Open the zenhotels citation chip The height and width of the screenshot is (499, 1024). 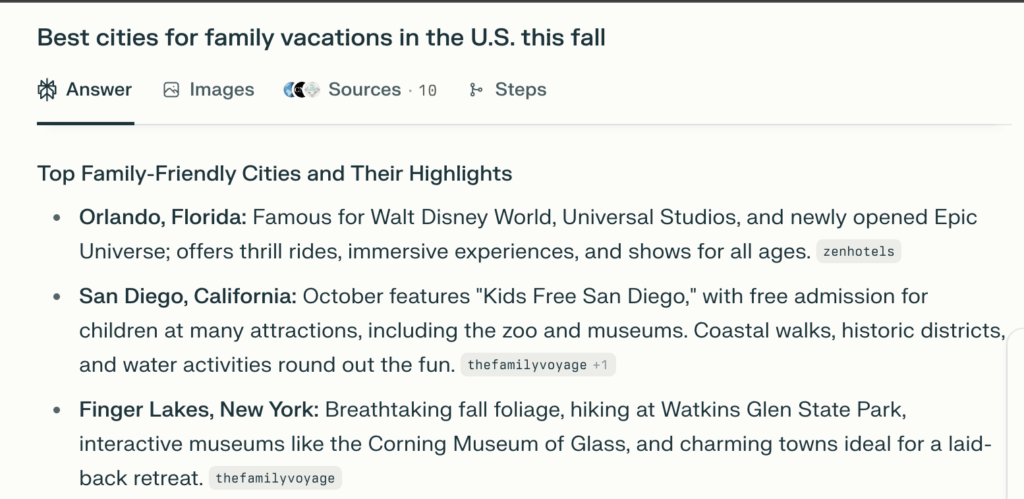[859, 253]
